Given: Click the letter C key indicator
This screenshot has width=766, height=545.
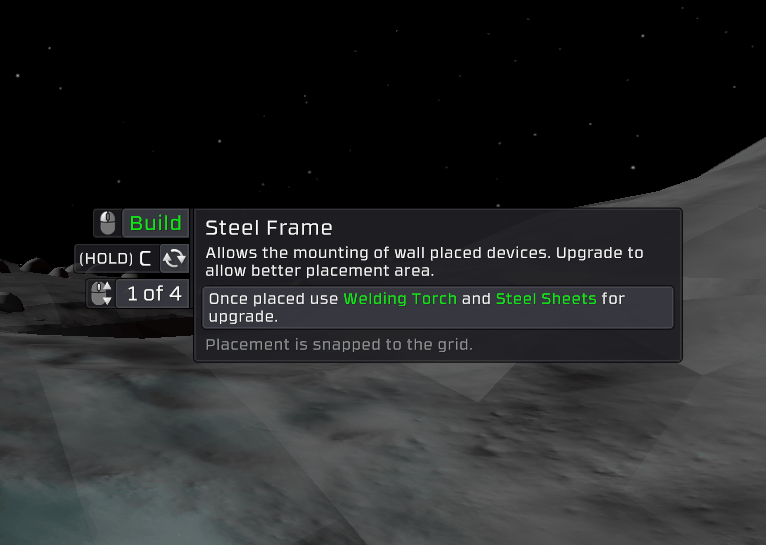Looking at the screenshot, I should tap(145, 258).
